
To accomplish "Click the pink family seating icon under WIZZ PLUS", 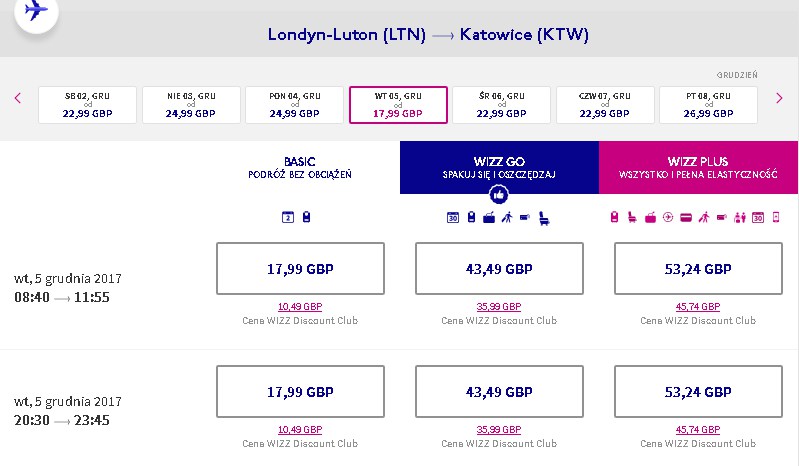I will pos(739,217).
